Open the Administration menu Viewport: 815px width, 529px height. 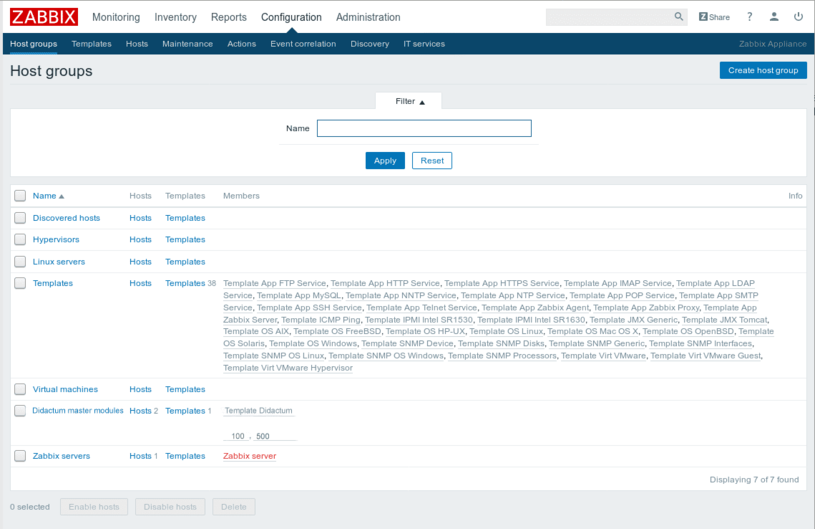click(368, 17)
